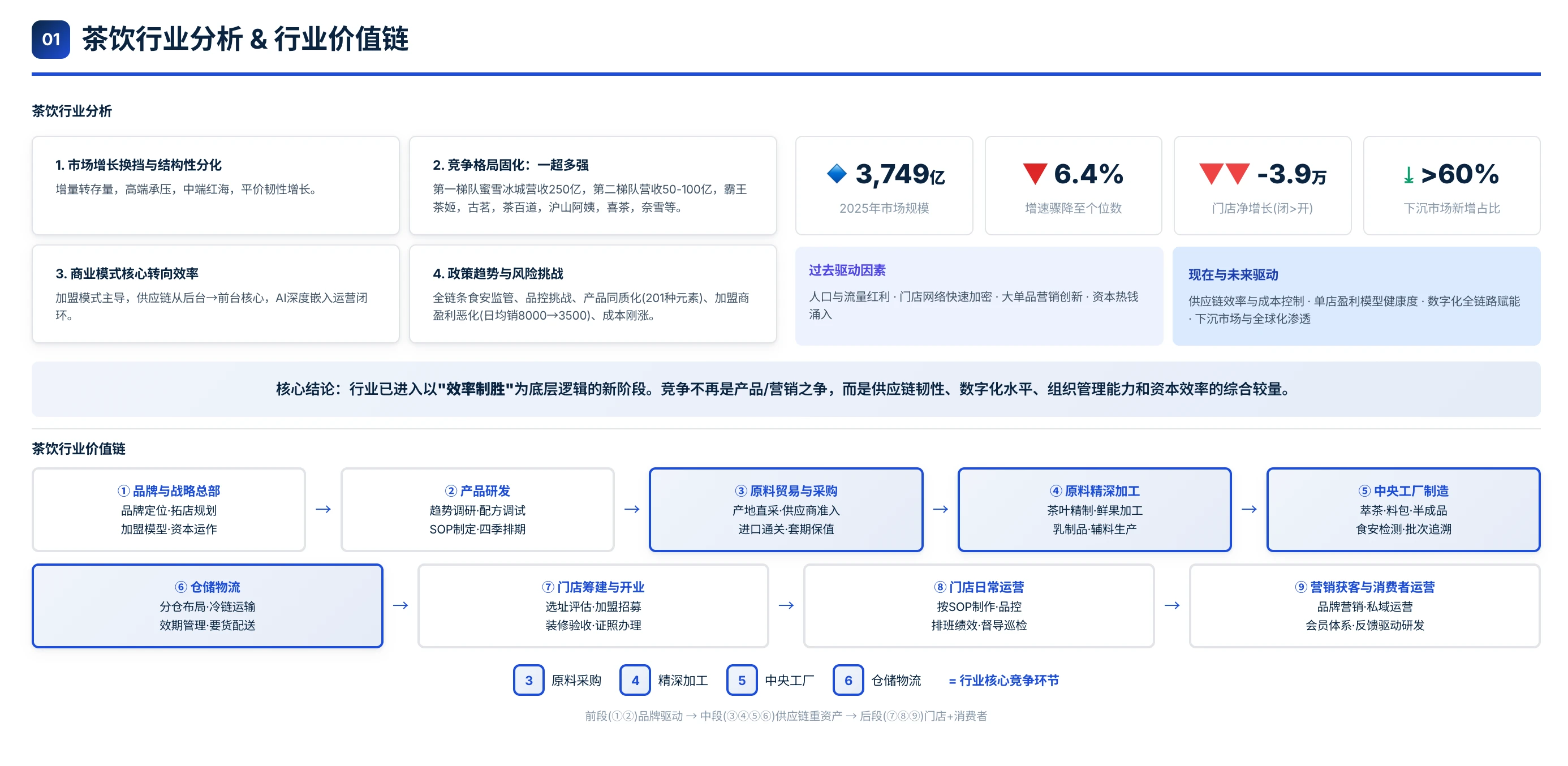
Task: Click the page title 茶饮行业分析 & 行业价值链
Action: [245, 40]
